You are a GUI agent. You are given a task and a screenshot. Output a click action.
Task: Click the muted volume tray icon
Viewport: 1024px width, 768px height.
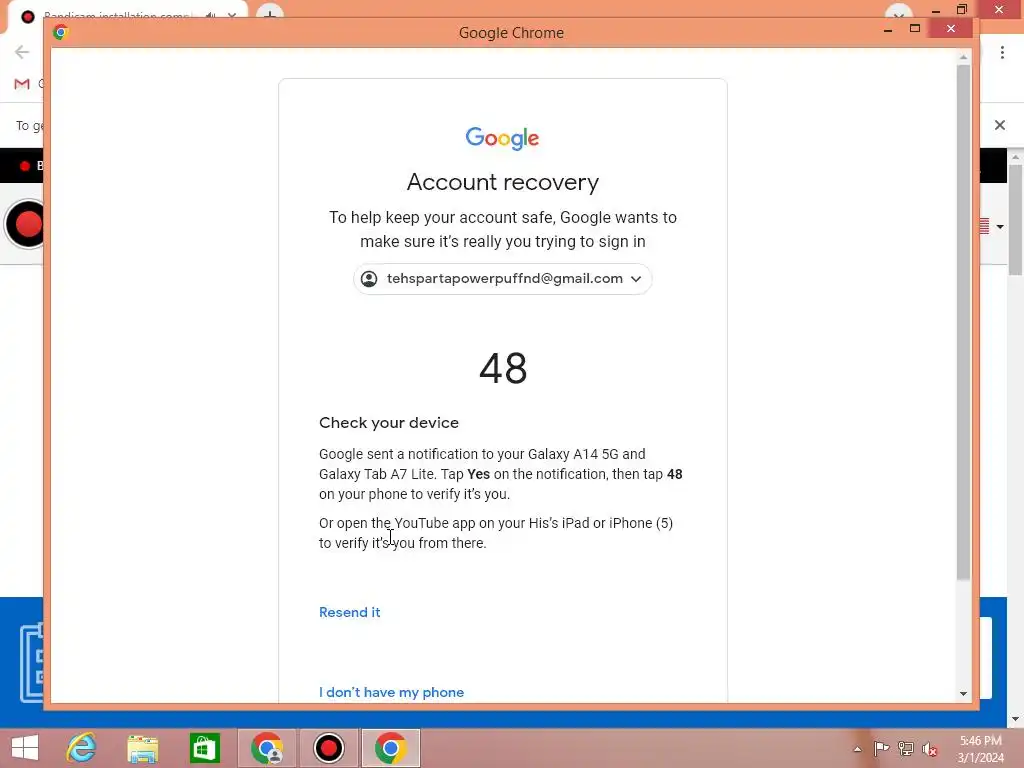(x=930, y=749)
